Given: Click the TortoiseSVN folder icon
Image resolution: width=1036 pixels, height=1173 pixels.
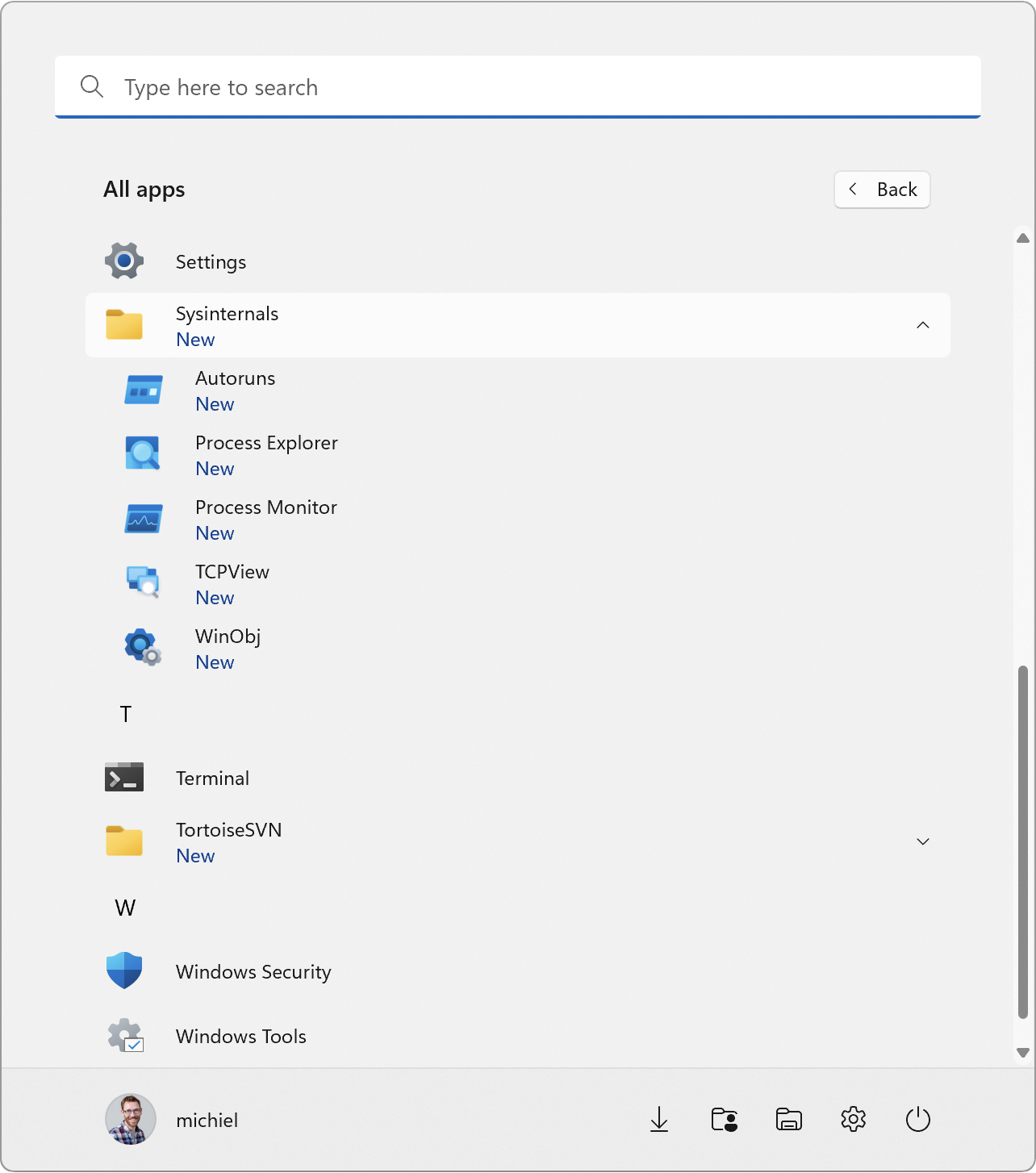Looking at the screenshot, I should (124, 841).
